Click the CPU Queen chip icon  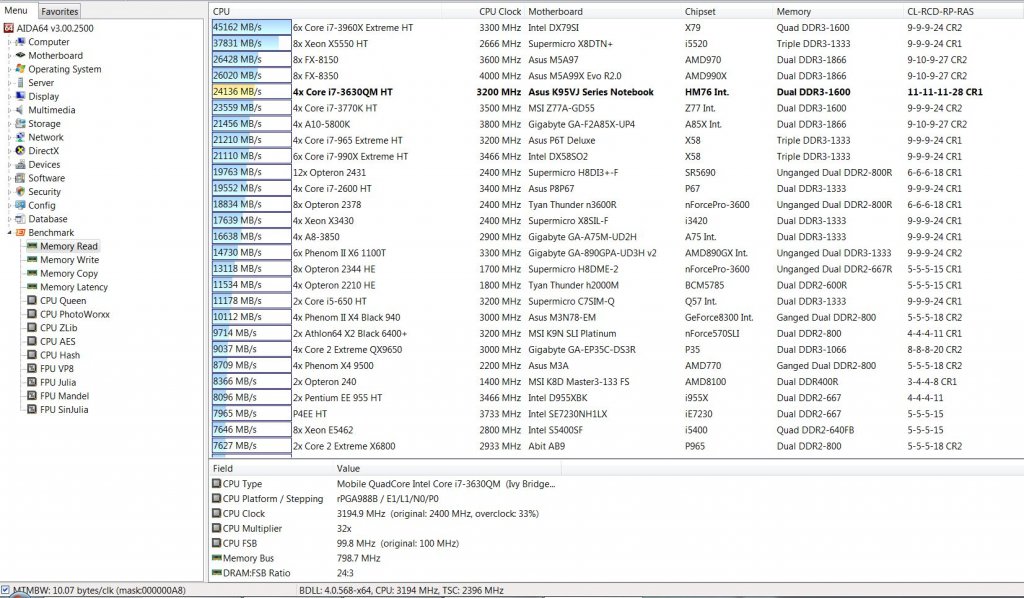(31, 301)
